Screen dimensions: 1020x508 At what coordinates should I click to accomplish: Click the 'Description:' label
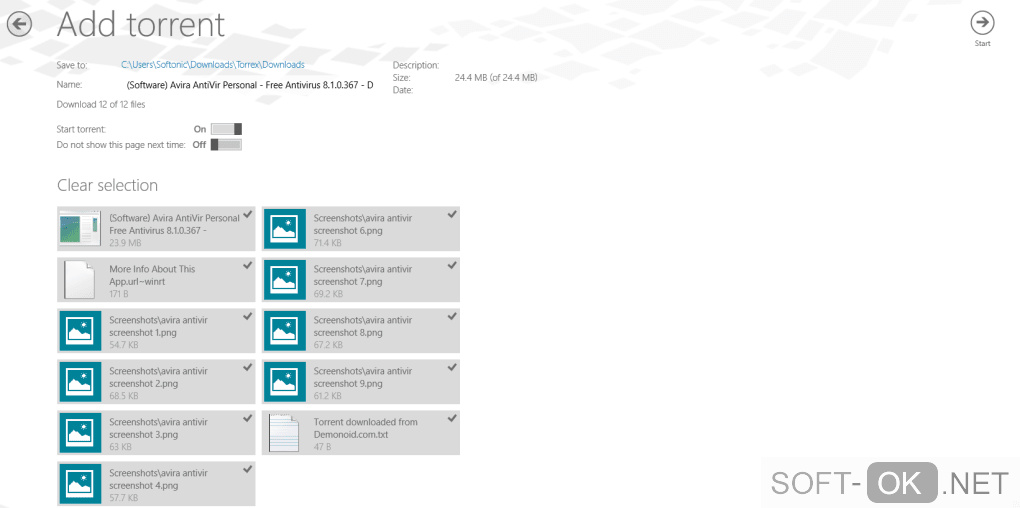[x=416, y=65]
